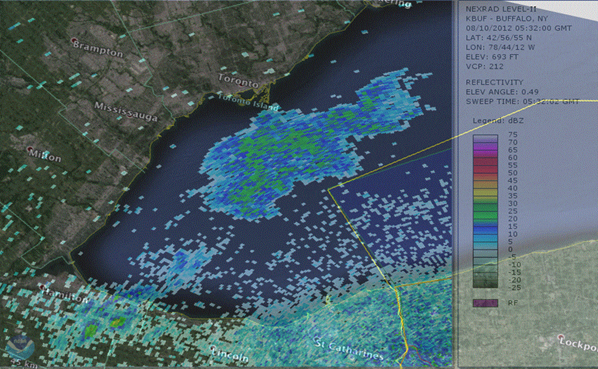Select the Hamilton city marker dot

[x=42, y=287]
